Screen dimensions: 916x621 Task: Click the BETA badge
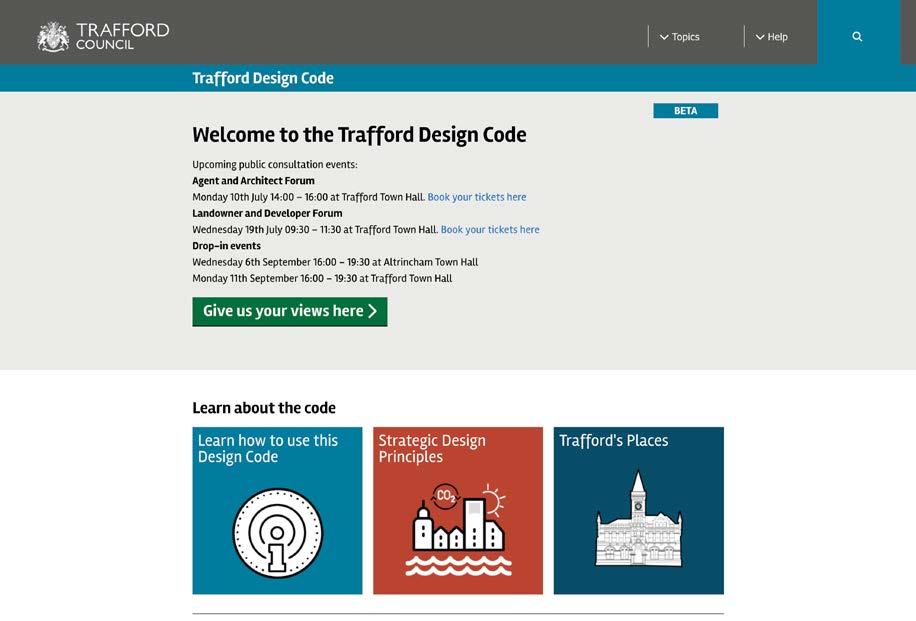[x=685, y=111]
